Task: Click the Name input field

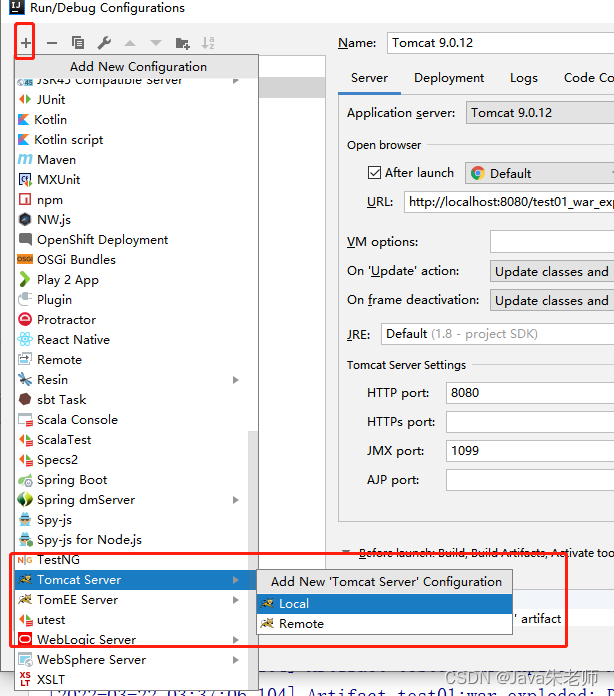Action: click(500, 43)
